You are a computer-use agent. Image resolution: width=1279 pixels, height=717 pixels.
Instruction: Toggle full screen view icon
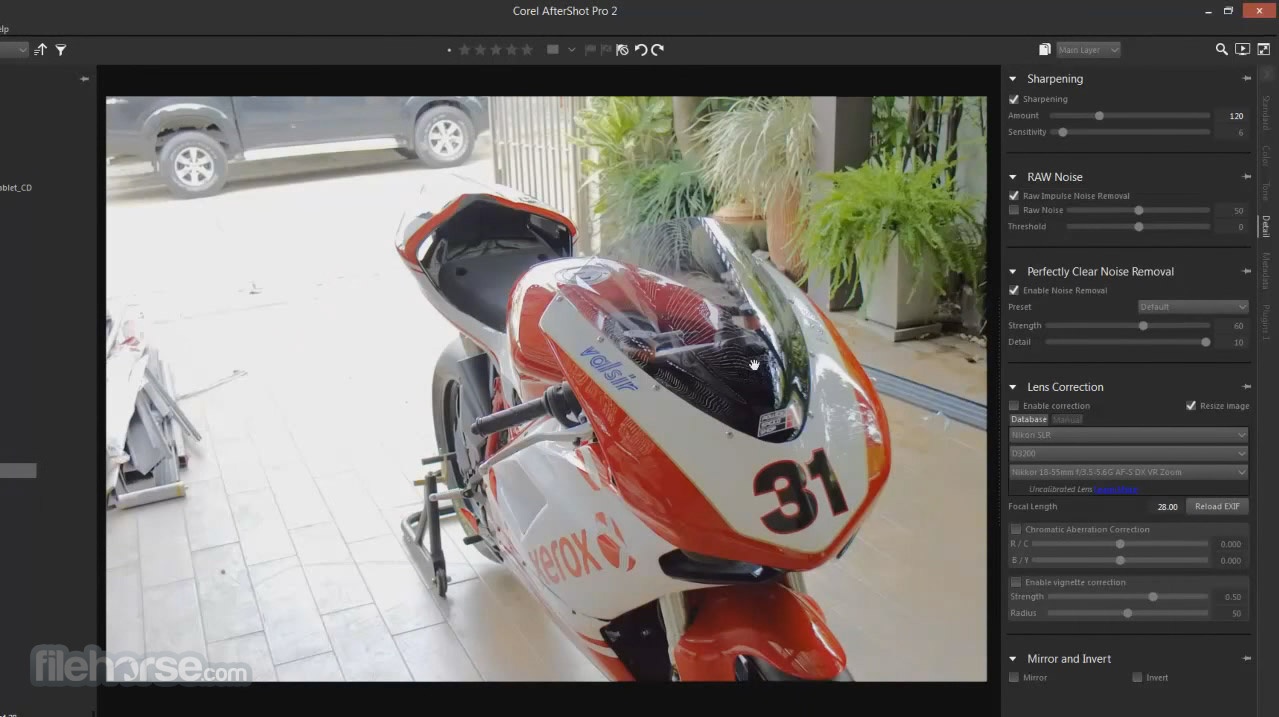[x=1263, y=49]
